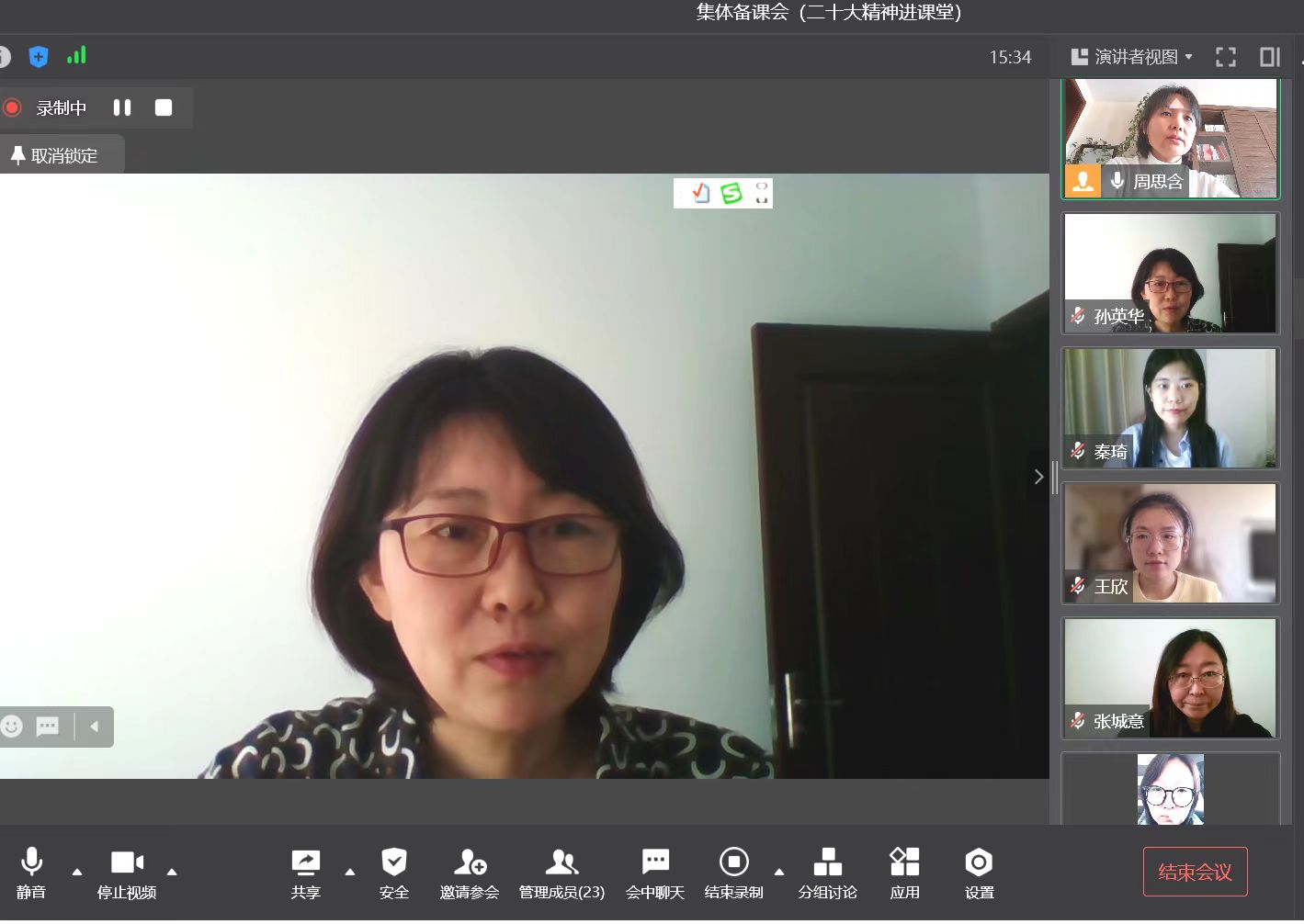Screen dimensions: 1304x924
Task: Expand video options arrow beside 停止视频
Action: coord(172,872)
